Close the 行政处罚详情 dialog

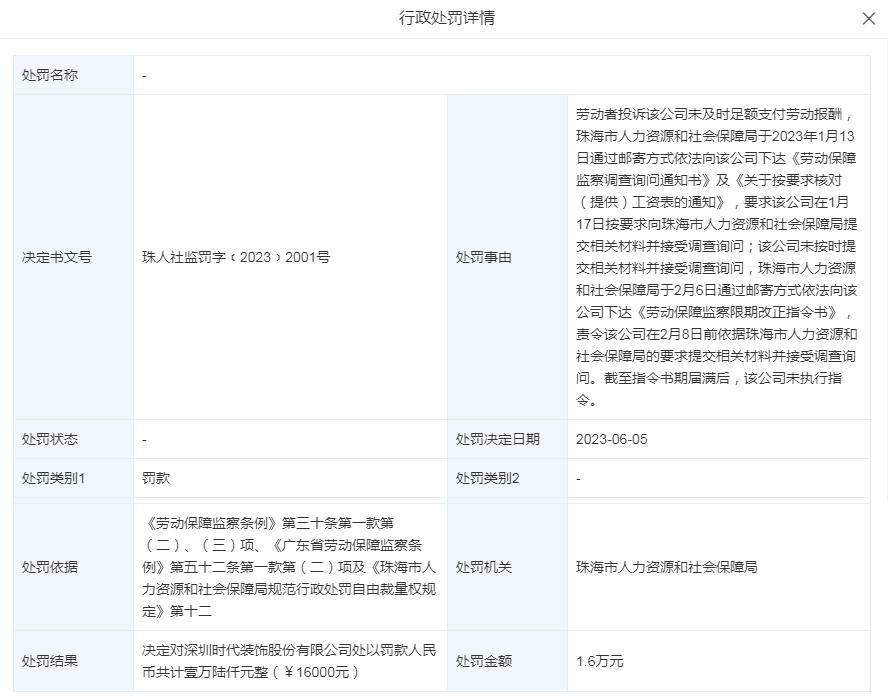[868, 19]
